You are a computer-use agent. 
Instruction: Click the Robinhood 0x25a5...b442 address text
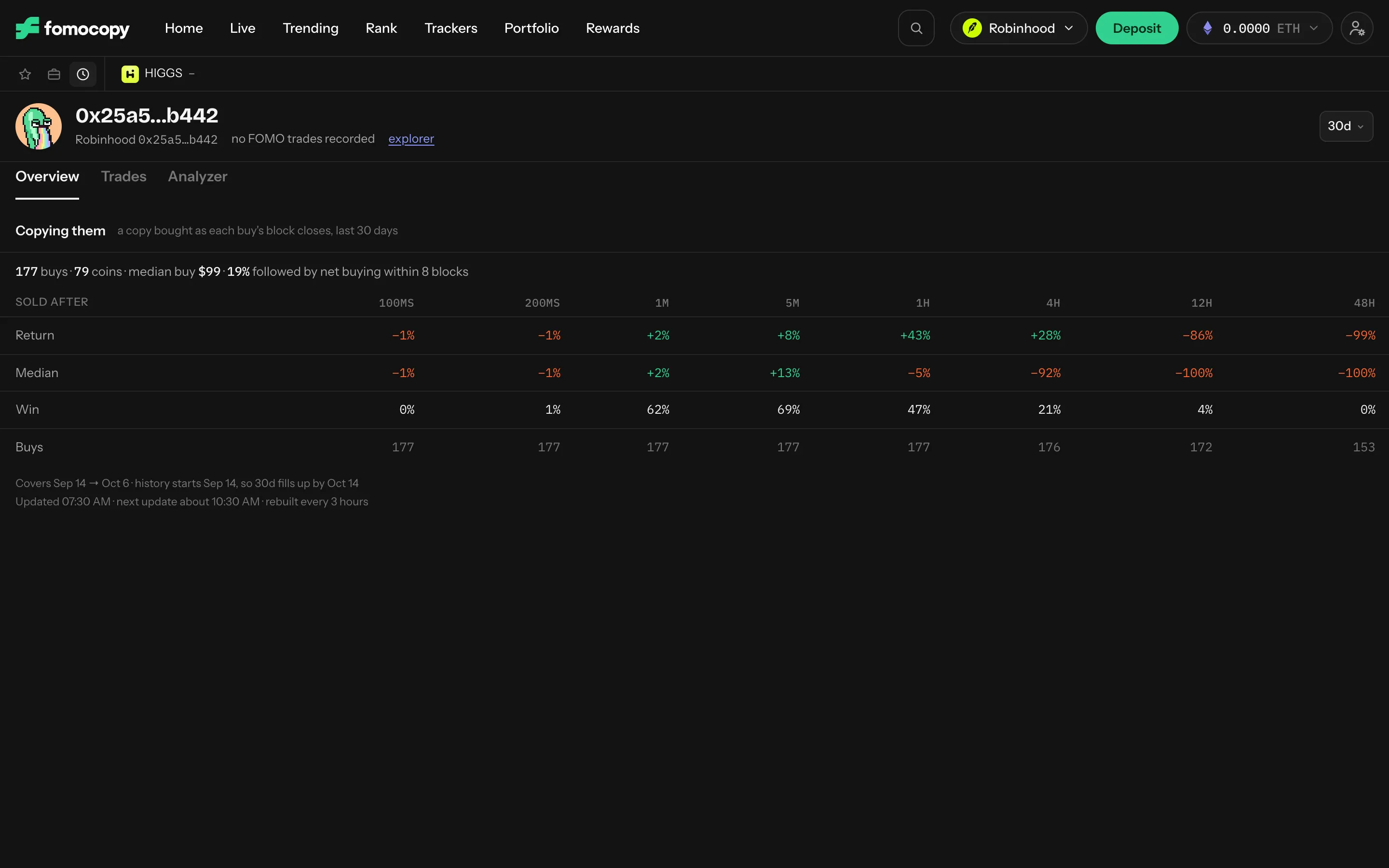pos(146,139)
